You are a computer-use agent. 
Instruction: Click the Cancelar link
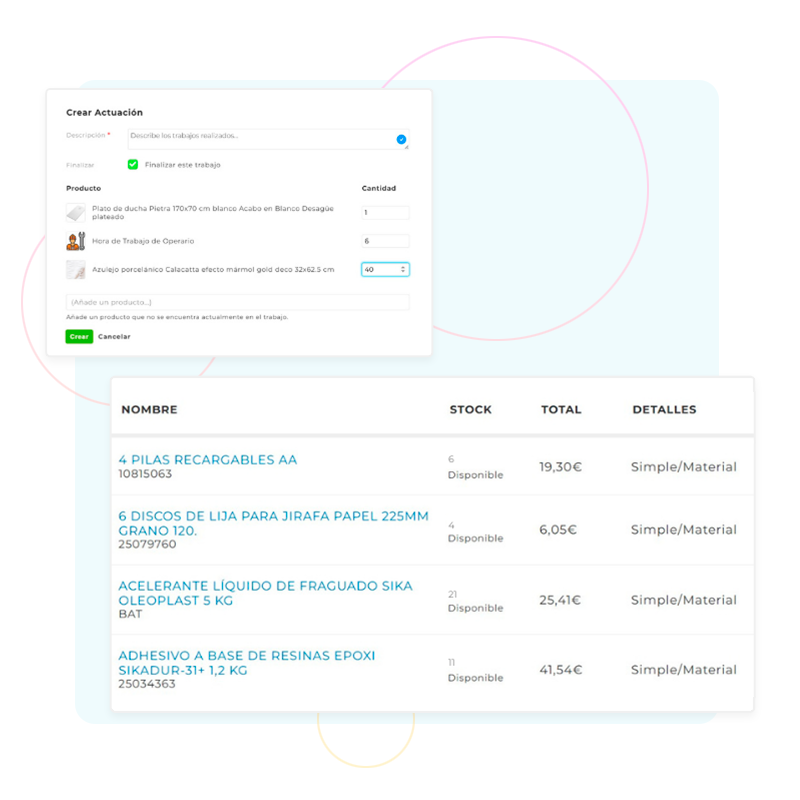tap(114, 337)
